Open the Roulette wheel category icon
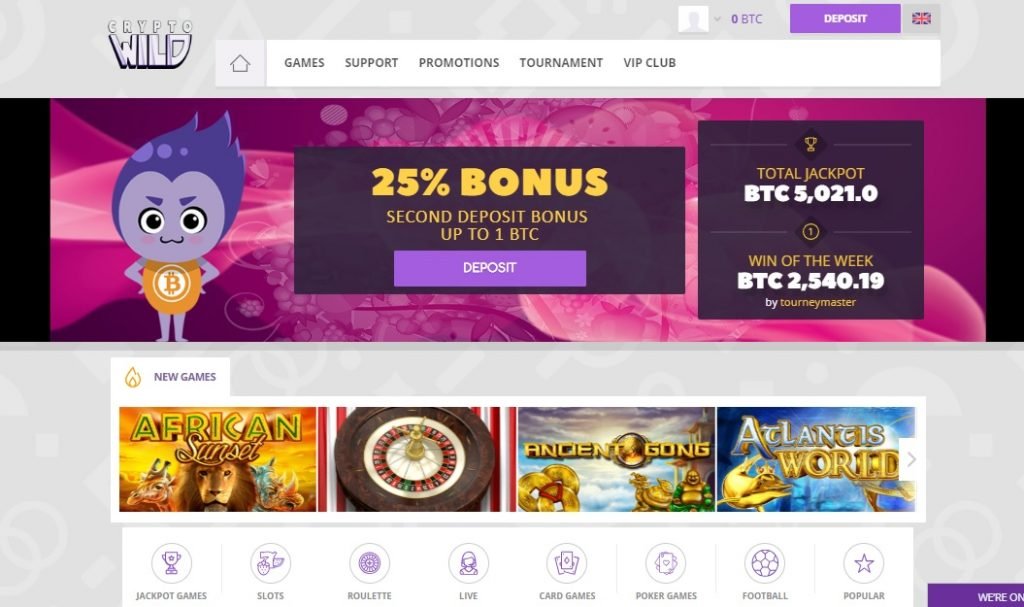The height and width of the screenshot is (607, 1024). [369, 563]
